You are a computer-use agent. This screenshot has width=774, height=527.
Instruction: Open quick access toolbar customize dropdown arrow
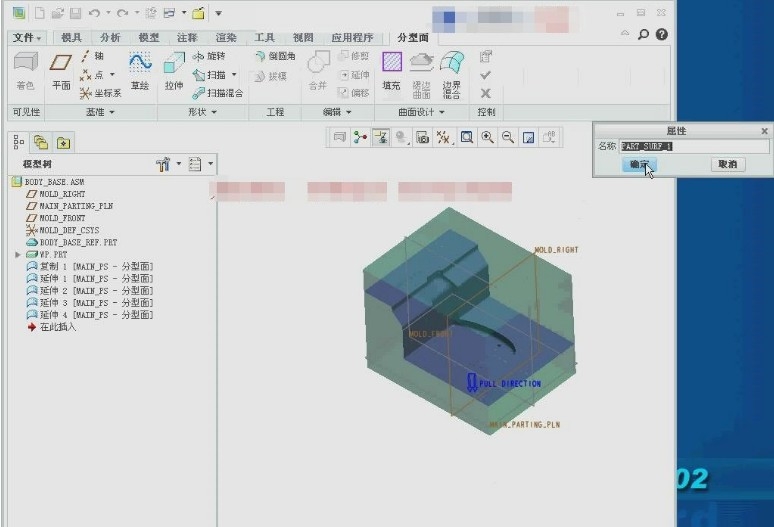click(219, 13)
